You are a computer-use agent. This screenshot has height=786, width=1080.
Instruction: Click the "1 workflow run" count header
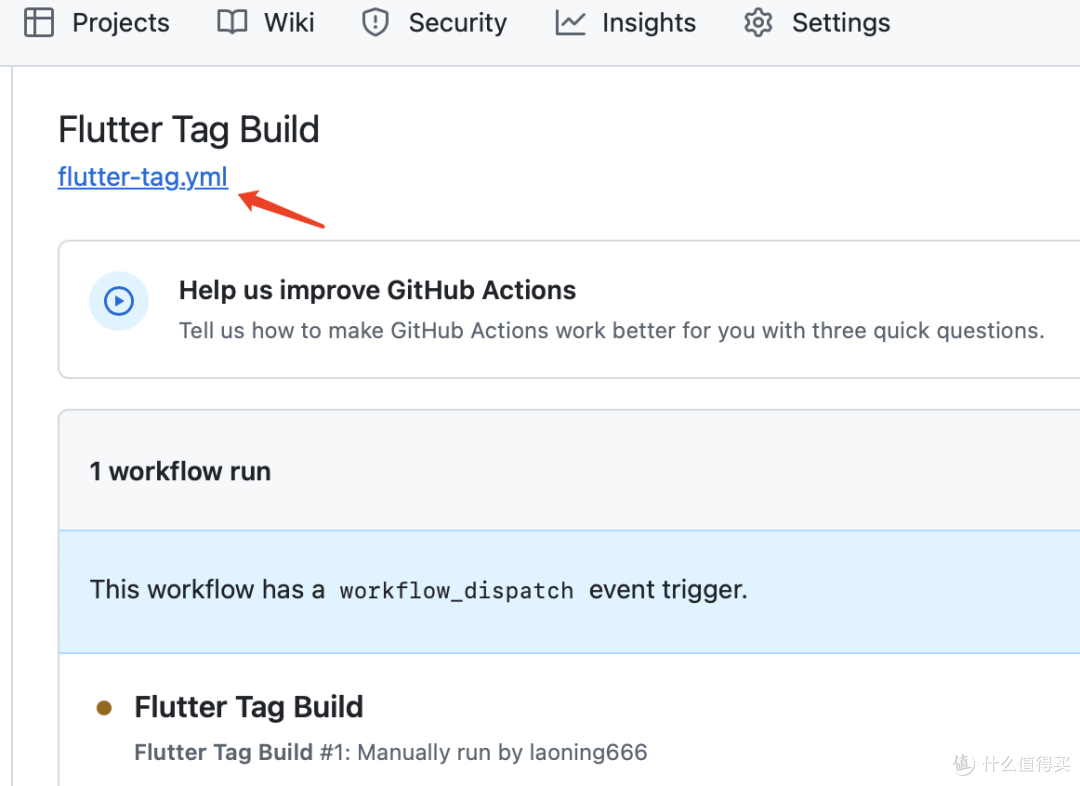tap(180, 471)
